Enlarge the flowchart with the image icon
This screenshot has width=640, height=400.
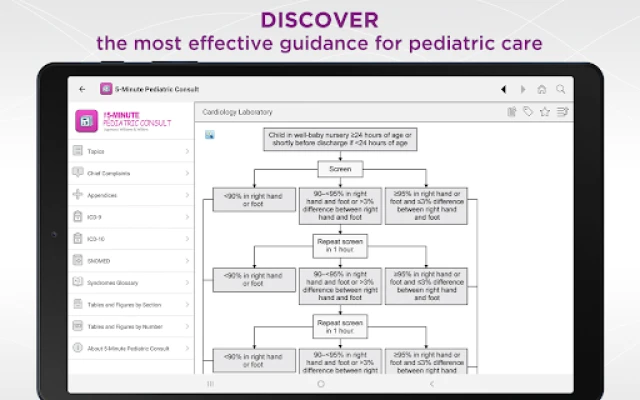209,135
